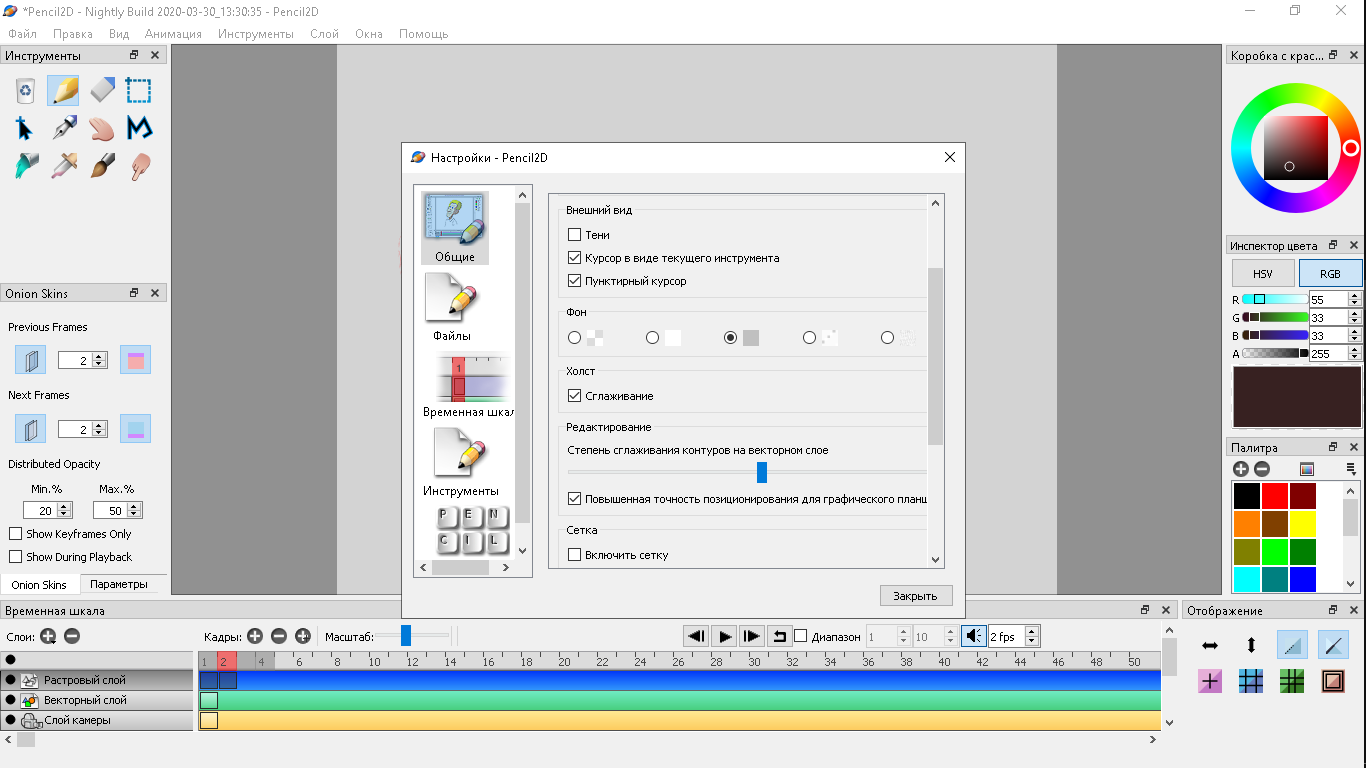Adjust R color value spinner
Image resolution: width=1366 pixels, height=768 pixels.
(1335, 300)
